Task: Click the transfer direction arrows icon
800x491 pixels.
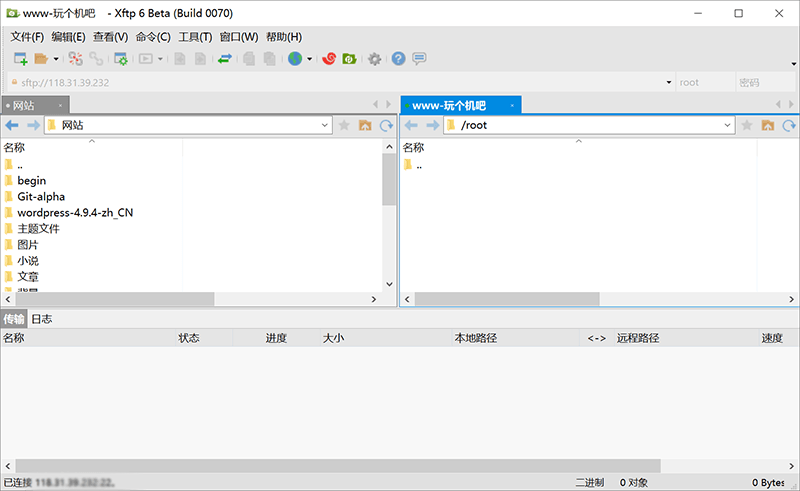Action: click(x=225, y=59)
